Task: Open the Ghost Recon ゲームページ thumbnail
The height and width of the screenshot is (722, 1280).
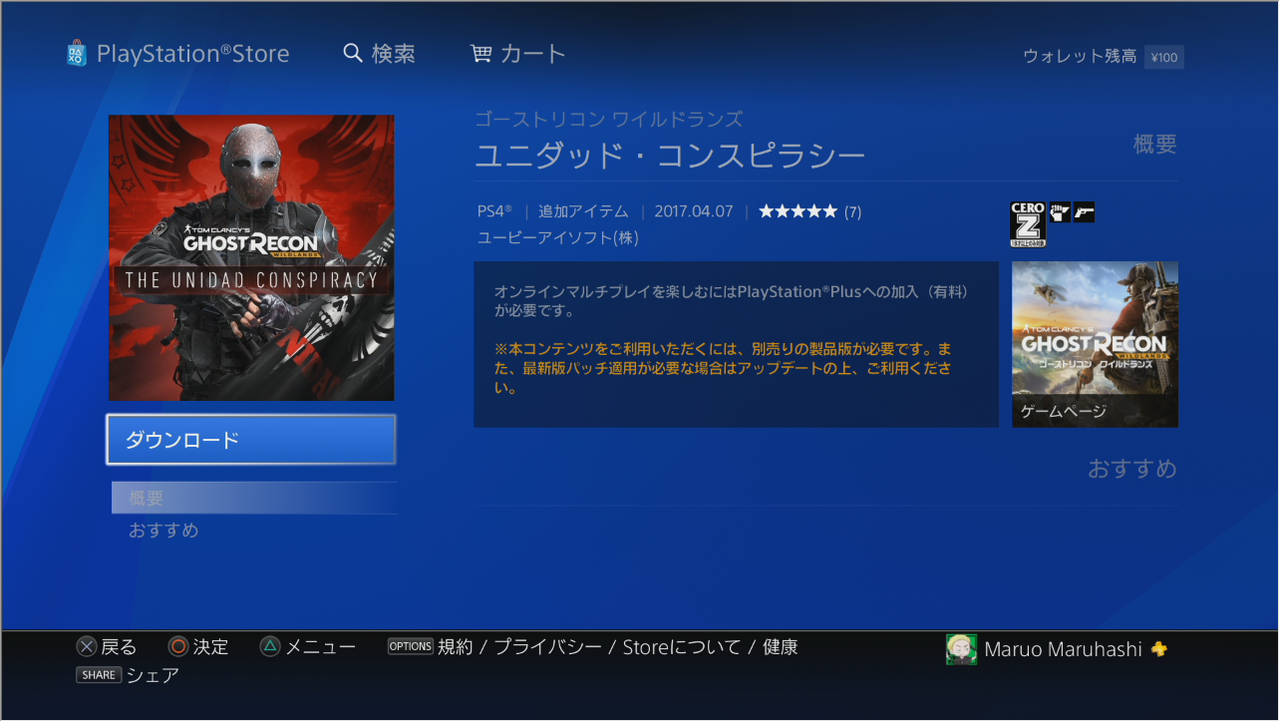Action: tap(1095, 345)
